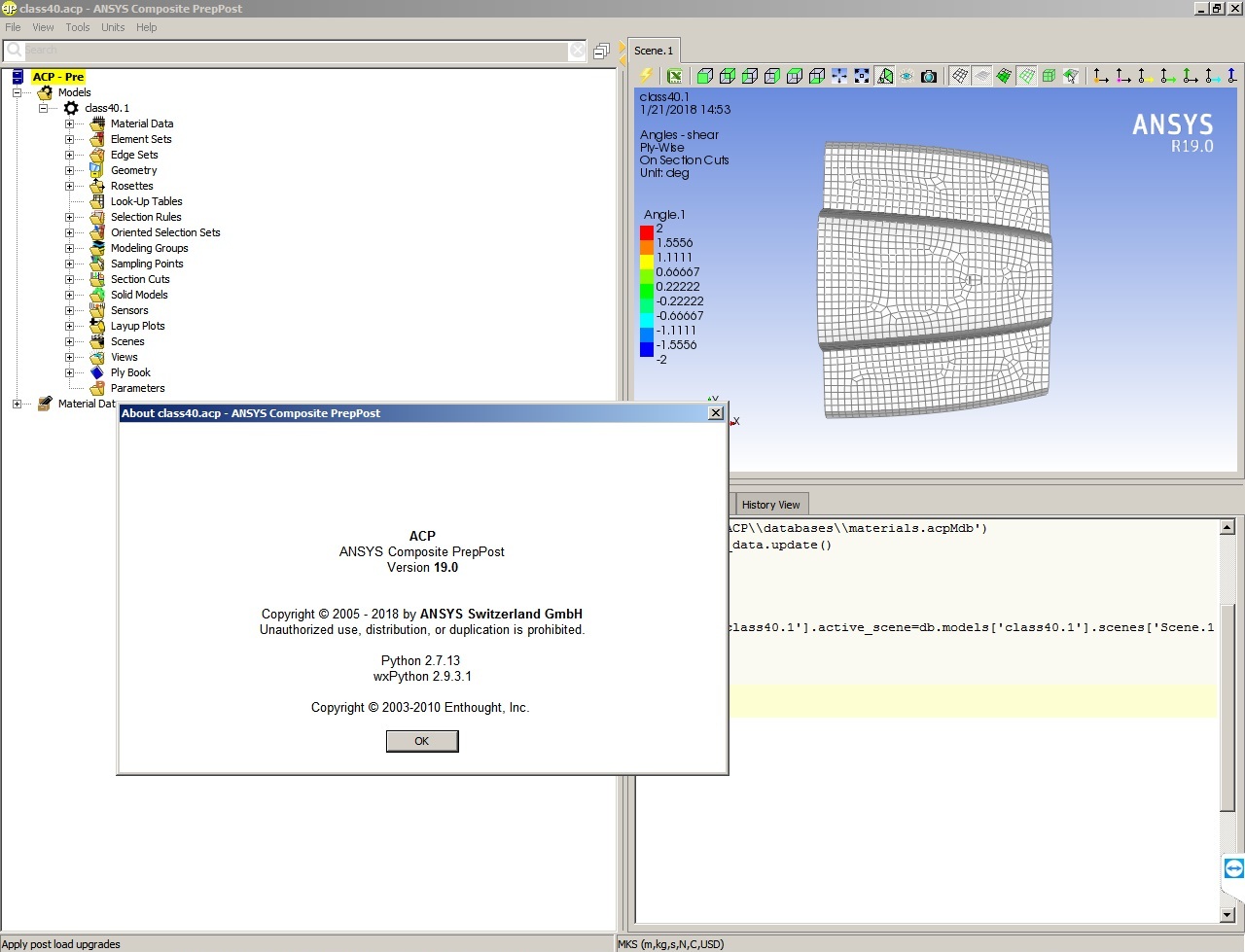Click history panel scrollbar down arrow

(1227, 914)
